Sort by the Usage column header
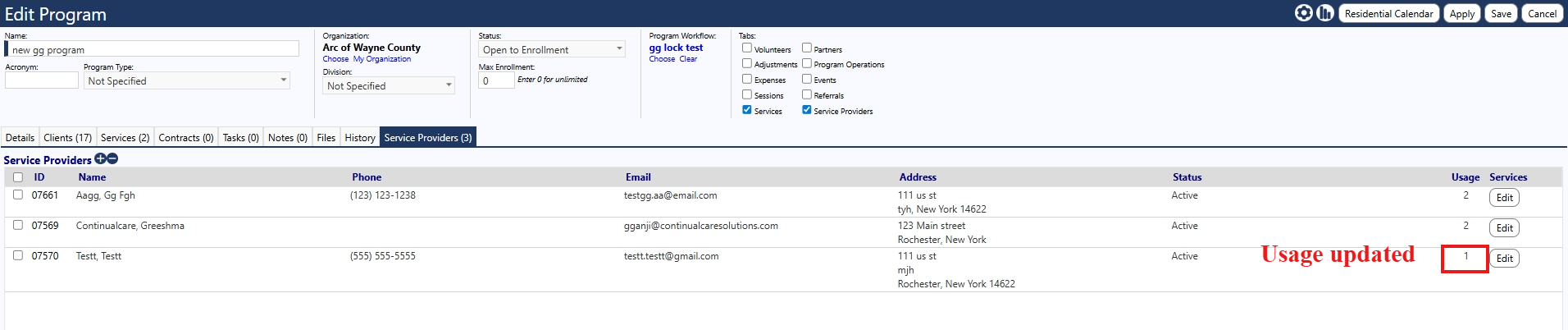Viewport: 1568px width, 330px height. (1465, 177)
